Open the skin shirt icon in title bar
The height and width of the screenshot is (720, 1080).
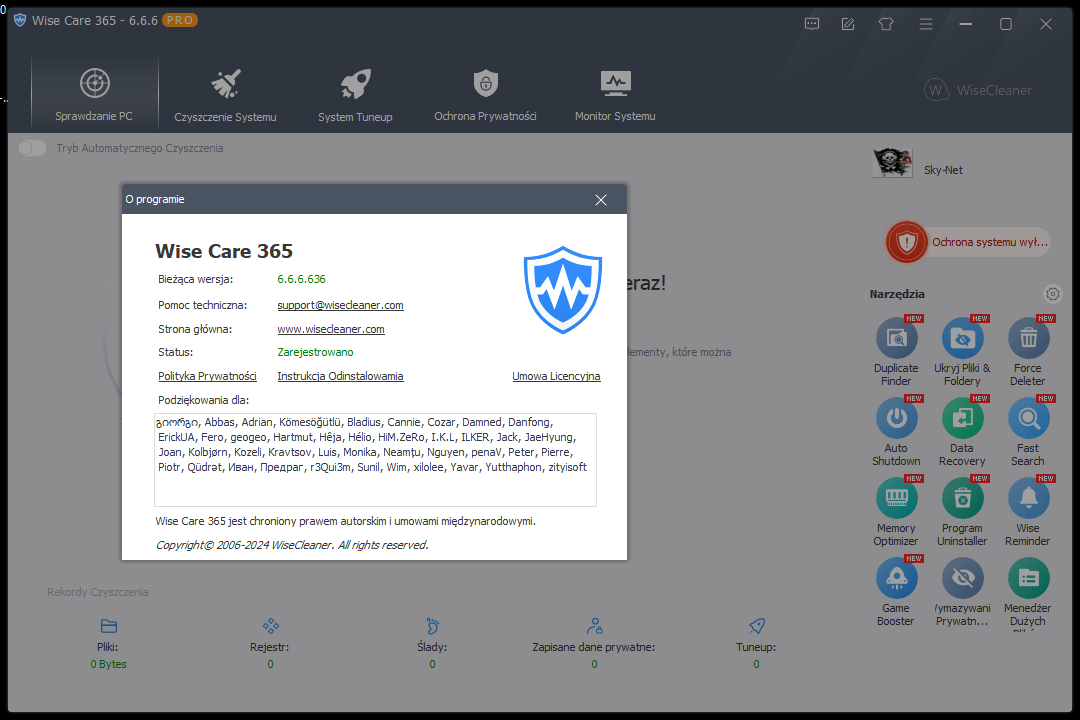click(886, 24)
